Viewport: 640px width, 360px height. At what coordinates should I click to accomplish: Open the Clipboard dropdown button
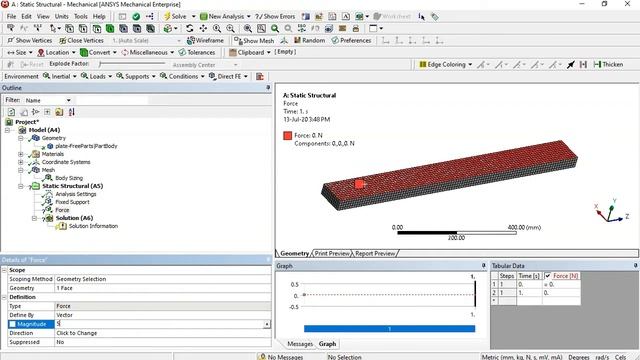pos(250,53)
